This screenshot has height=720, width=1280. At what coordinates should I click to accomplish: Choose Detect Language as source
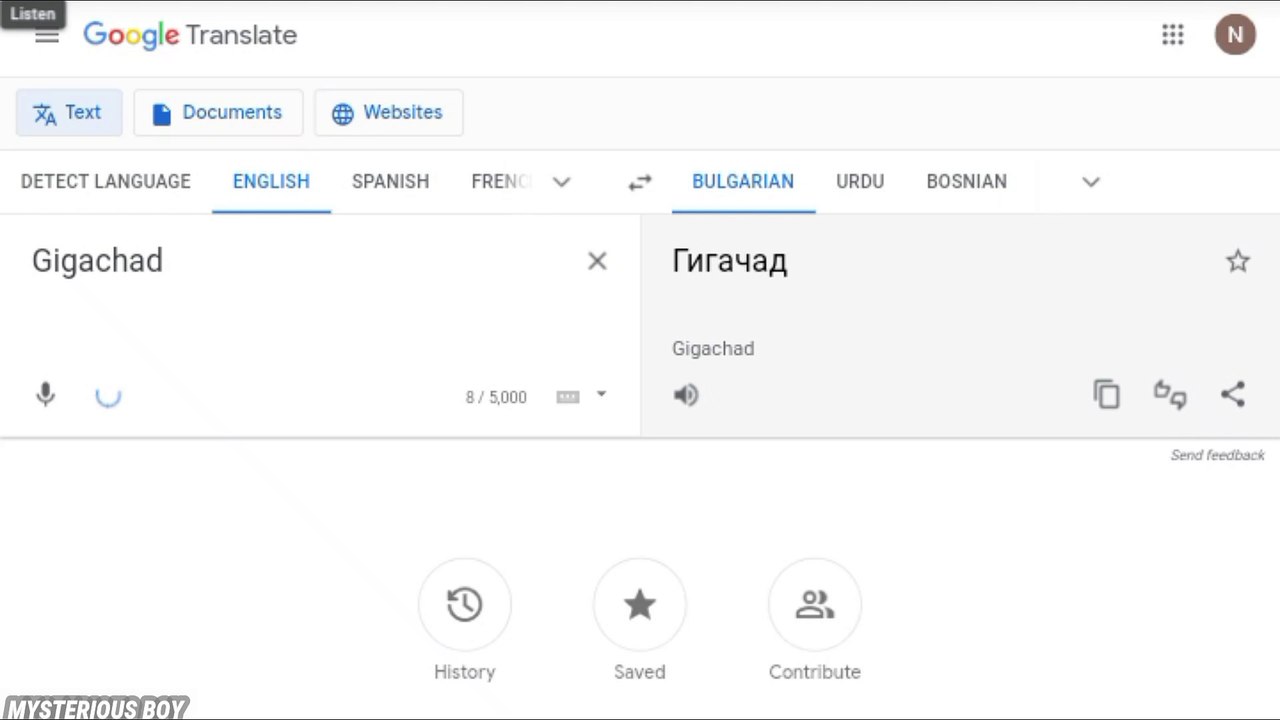pyautogui.click(x=106, y=181)
